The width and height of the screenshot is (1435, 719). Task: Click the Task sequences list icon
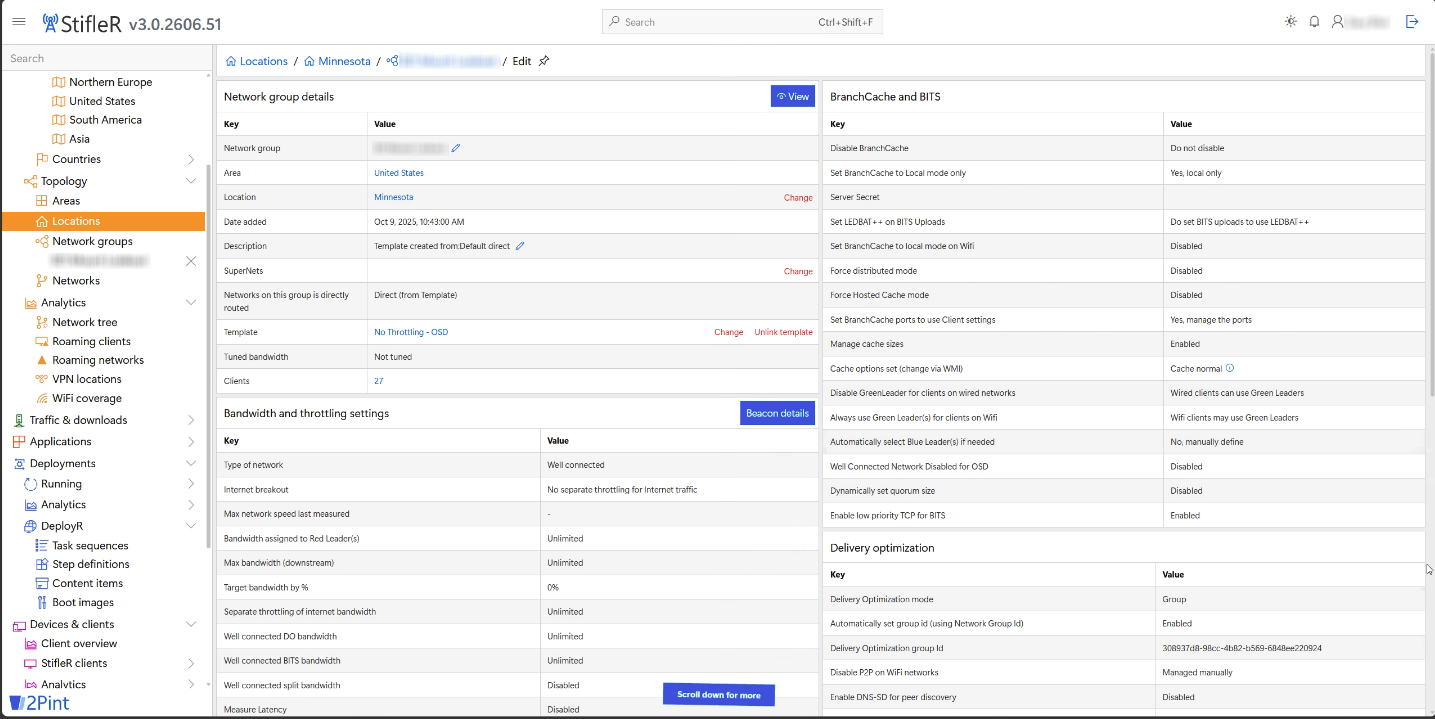click(x=42, y=546)
